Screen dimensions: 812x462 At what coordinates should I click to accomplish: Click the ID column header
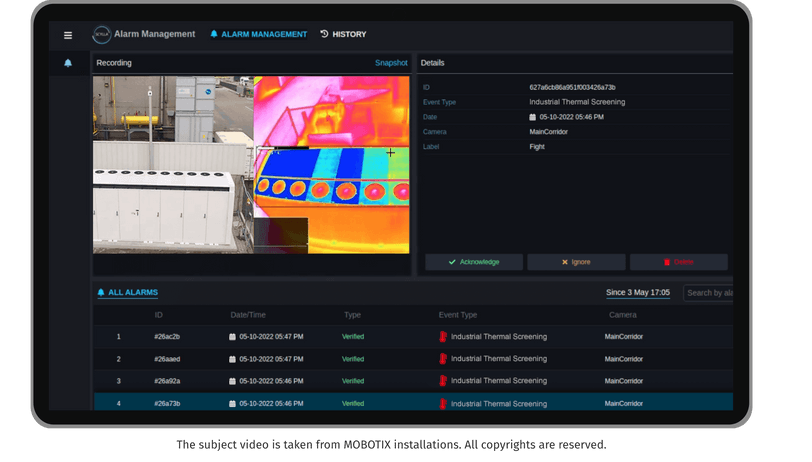[158, 315]
